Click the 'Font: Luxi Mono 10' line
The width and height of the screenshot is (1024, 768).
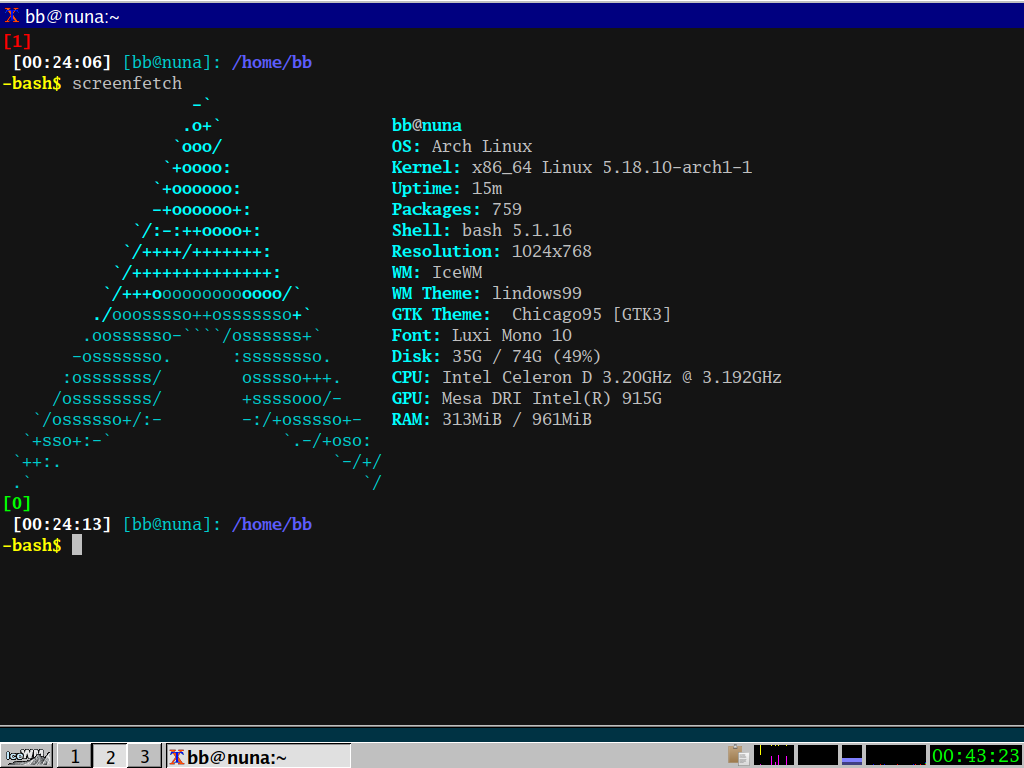[x=482, y=335]
